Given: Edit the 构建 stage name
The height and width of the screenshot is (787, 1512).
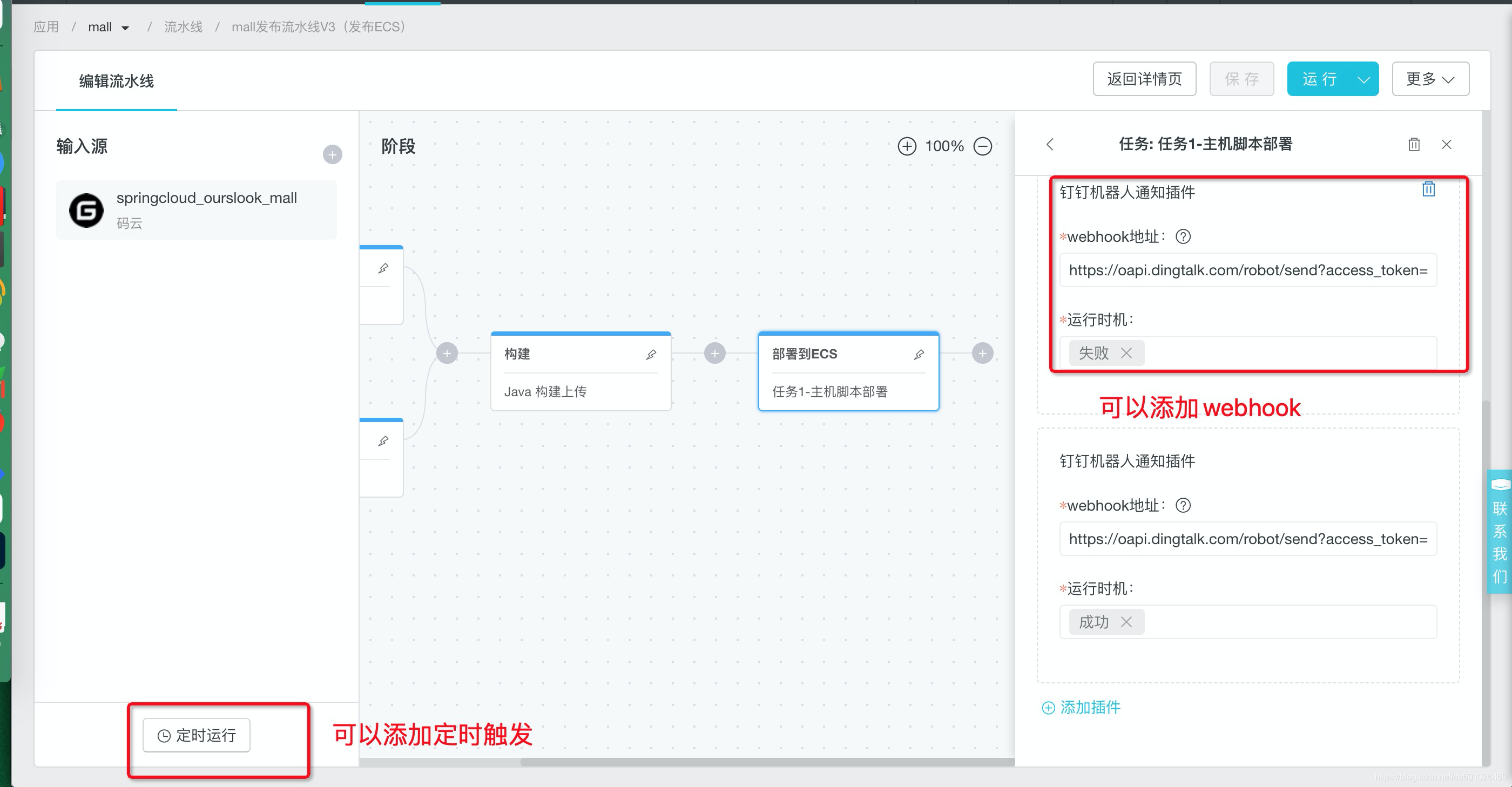Looking at the screenshot, I should point(651,355).
